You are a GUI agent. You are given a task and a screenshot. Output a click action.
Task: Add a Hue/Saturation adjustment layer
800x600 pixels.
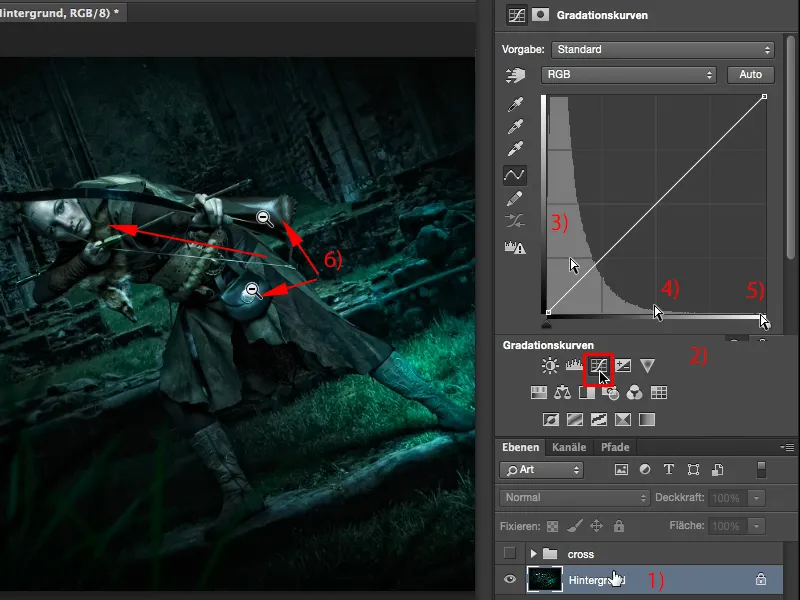pos(539,392)
